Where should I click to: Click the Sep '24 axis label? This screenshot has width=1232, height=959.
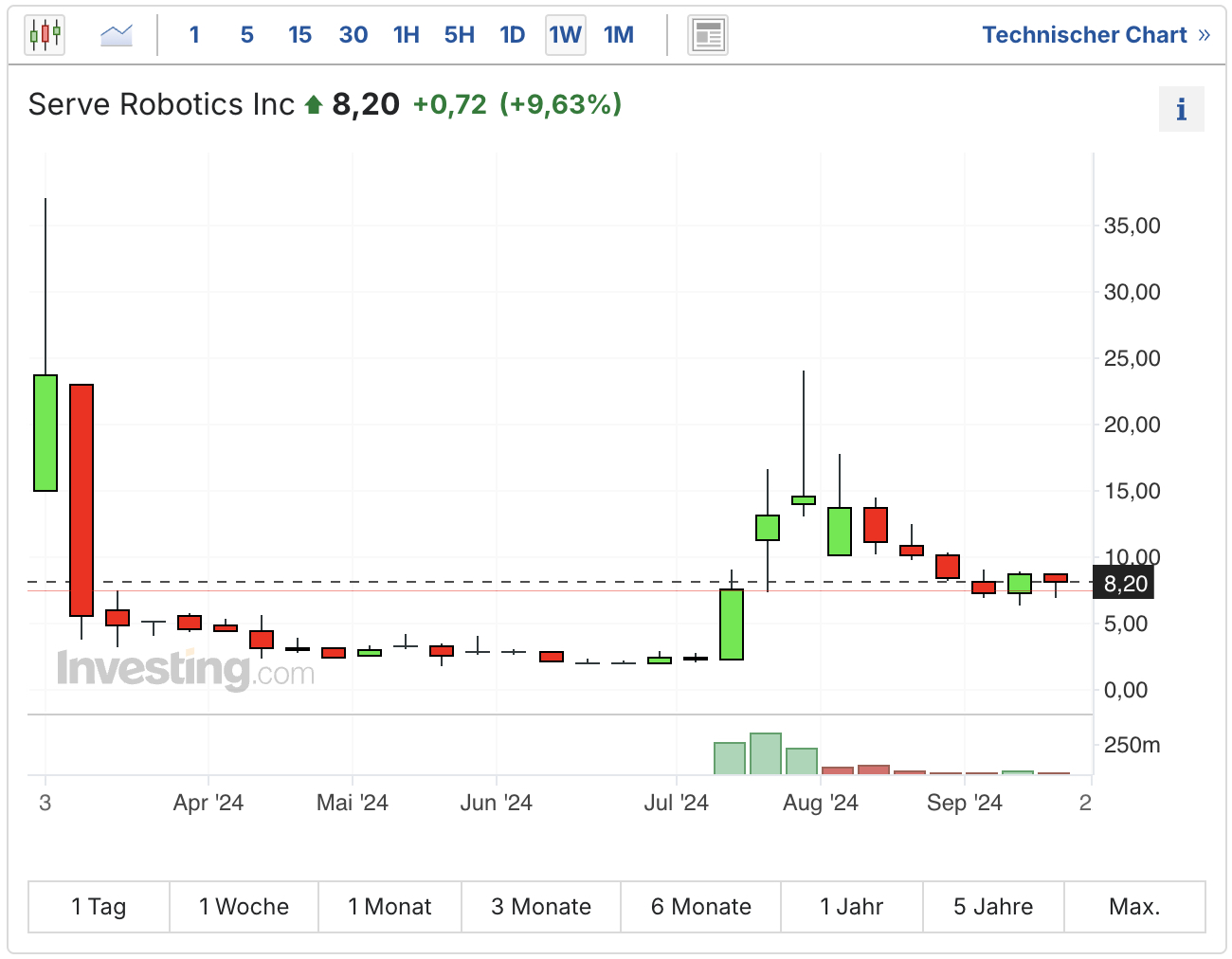coord(965,804)
